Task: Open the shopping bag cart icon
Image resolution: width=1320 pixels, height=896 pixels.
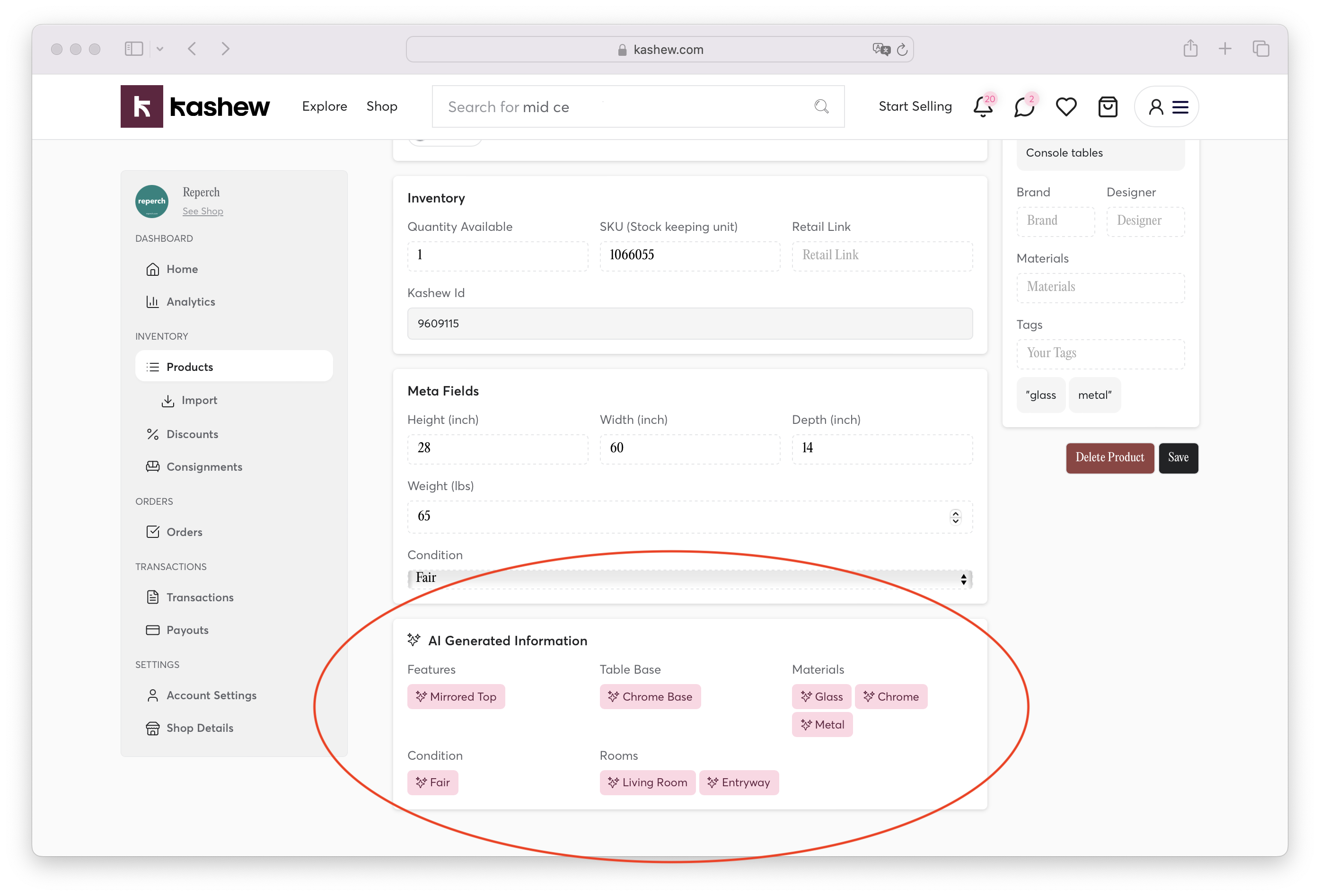Action: (1108, 107)
